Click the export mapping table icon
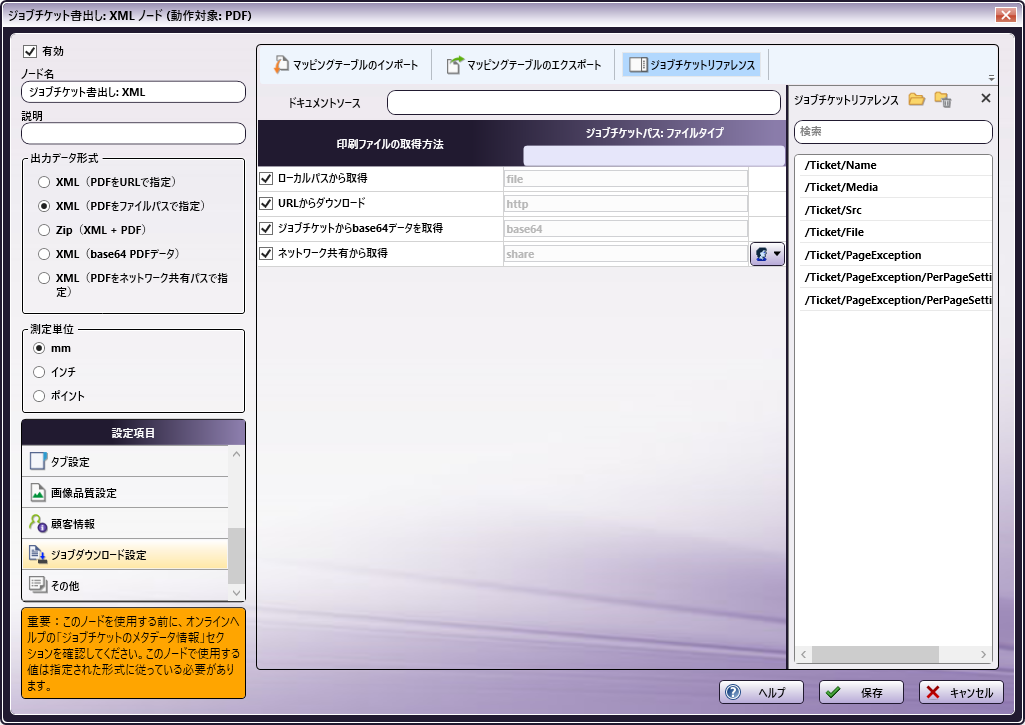Viewport: 1025px width, 725px height. pos(455,64)
